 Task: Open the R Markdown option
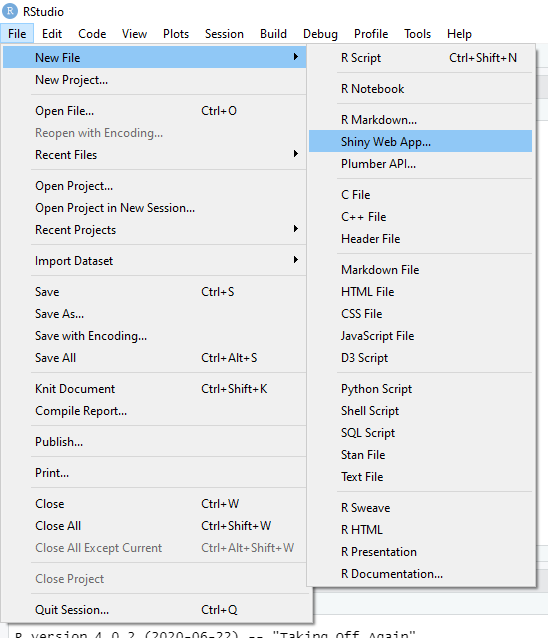coord(420,119)
